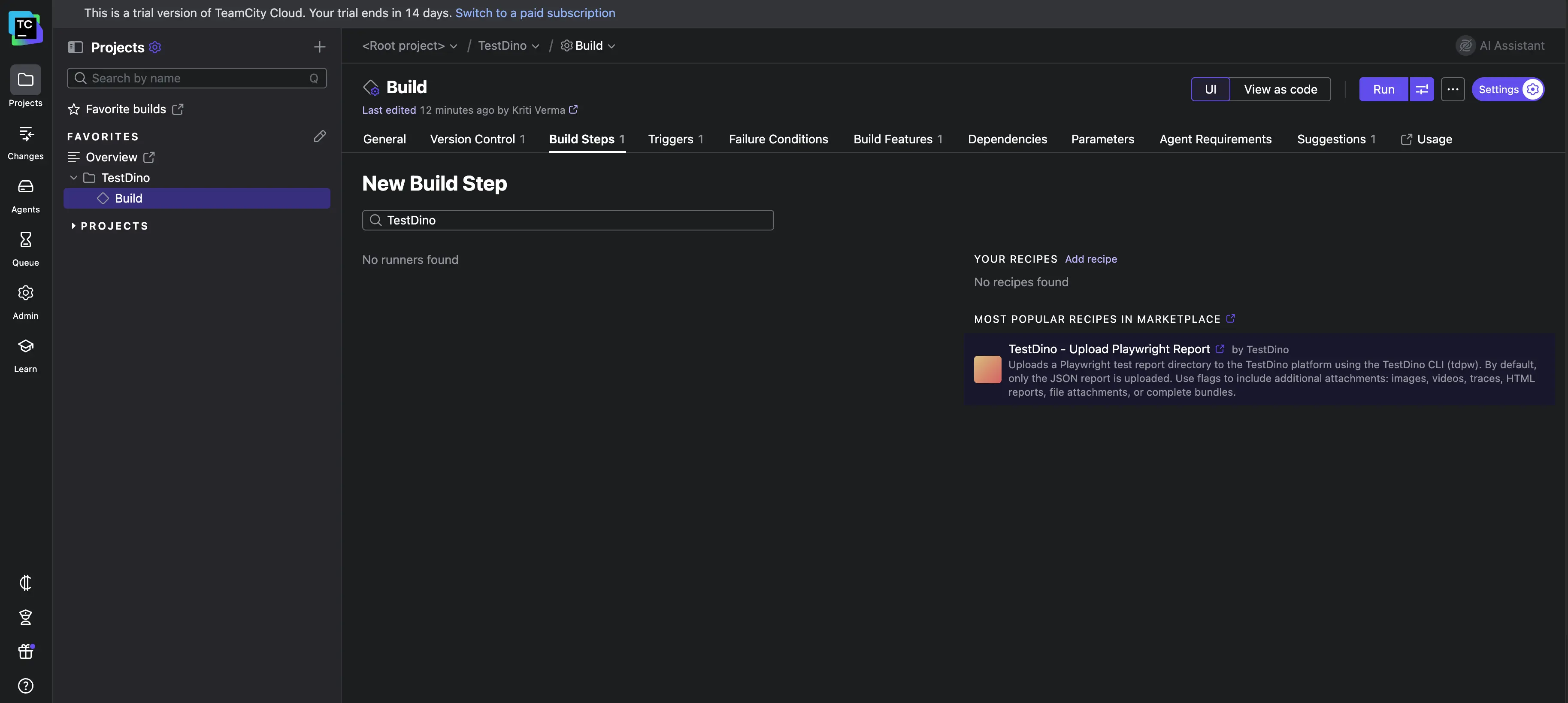
Task: Click Switch to a paid subscription link
Action: pos(535,13)
